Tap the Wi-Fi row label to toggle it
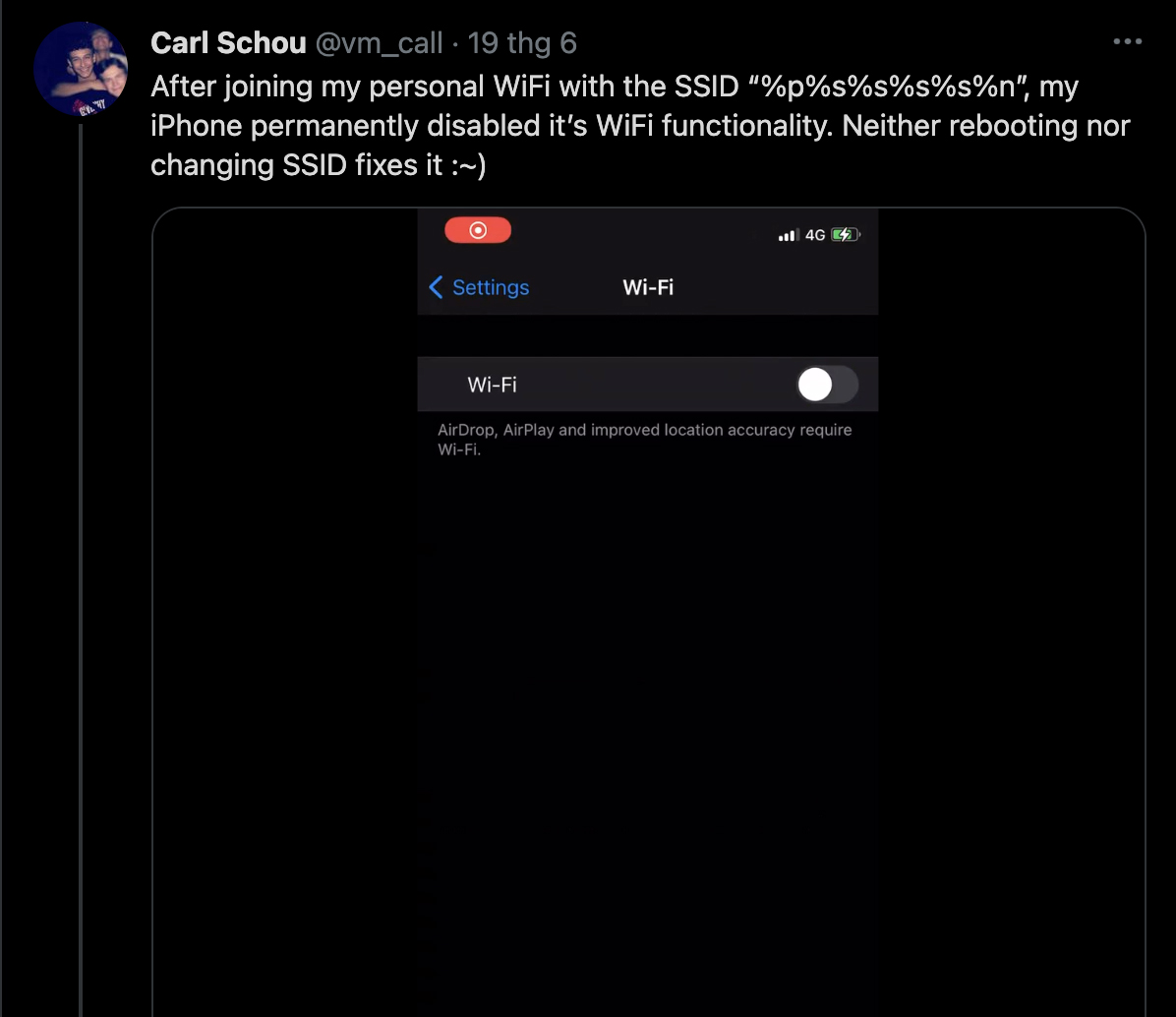1176x1017 pixels. 492,385
